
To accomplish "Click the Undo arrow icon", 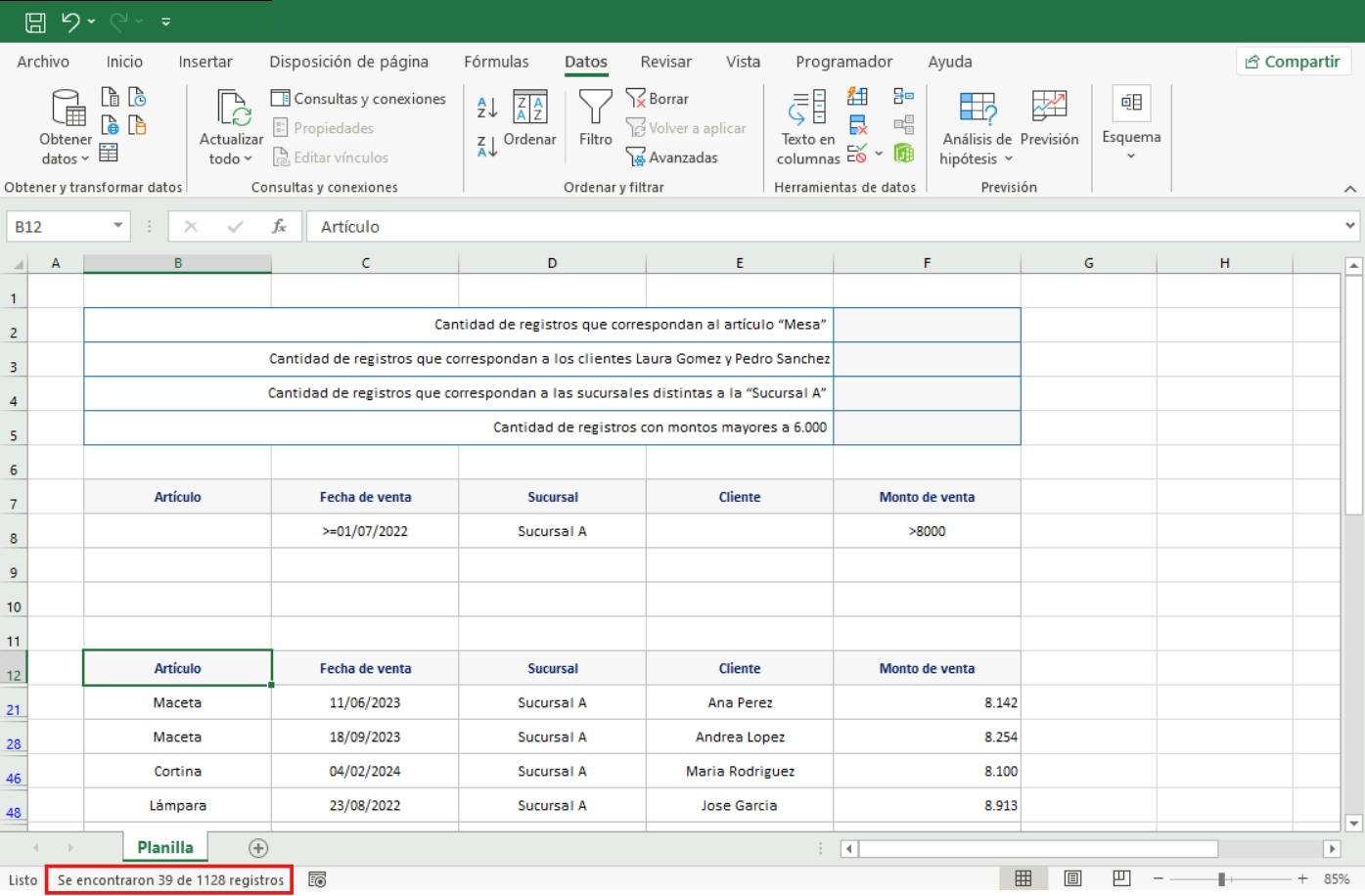I will (70, 22).
